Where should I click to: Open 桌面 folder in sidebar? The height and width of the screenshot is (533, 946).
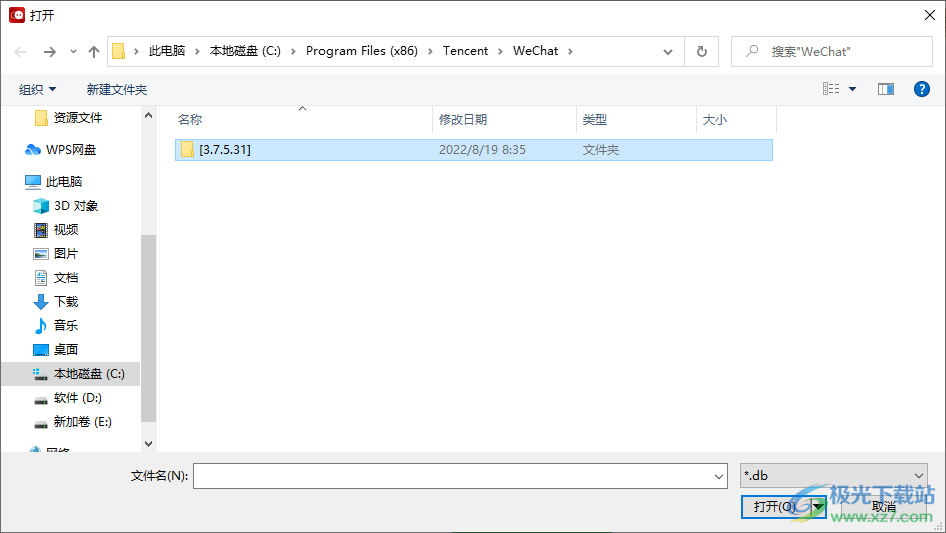point(66,349)
